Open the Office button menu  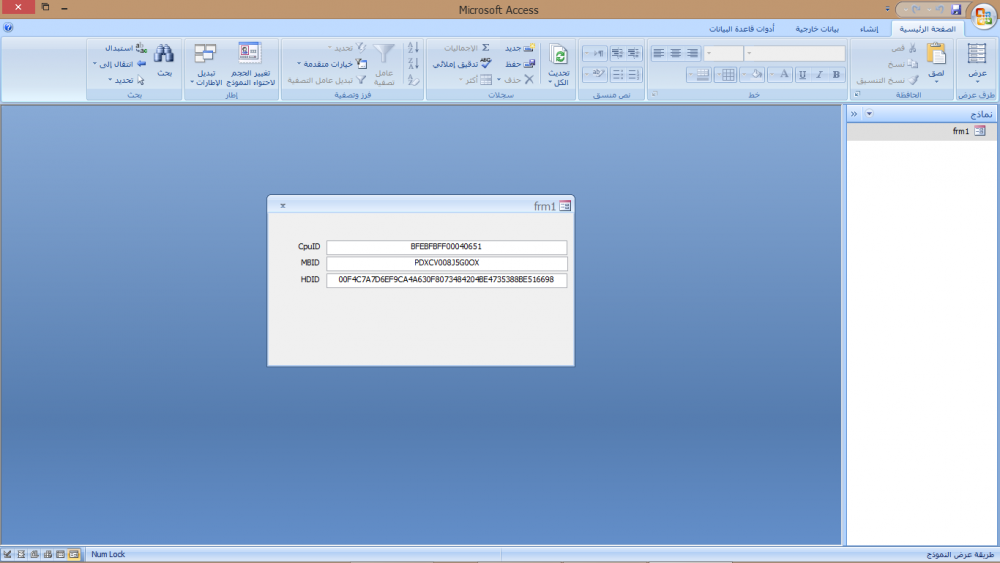coord(983,15)
